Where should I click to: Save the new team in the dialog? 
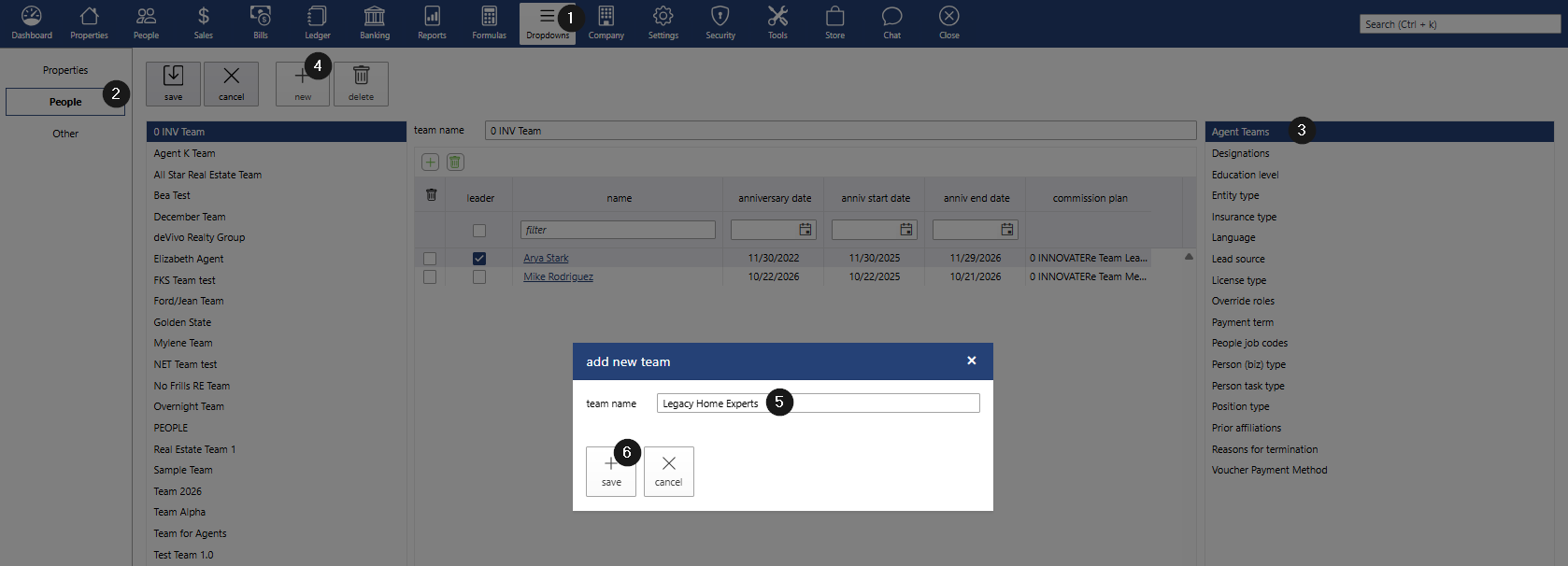(611, 472)
